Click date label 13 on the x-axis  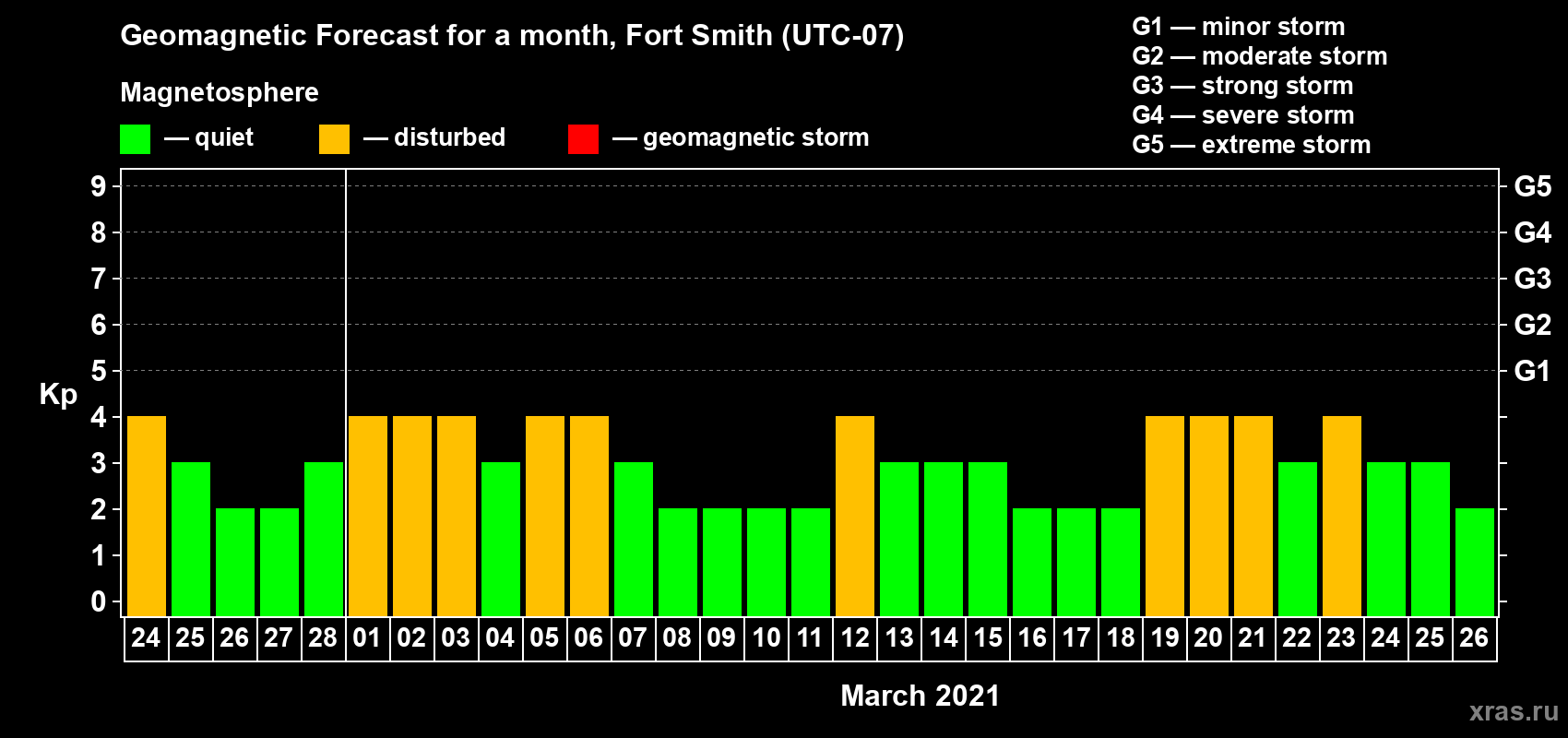(x=898, y=638)
